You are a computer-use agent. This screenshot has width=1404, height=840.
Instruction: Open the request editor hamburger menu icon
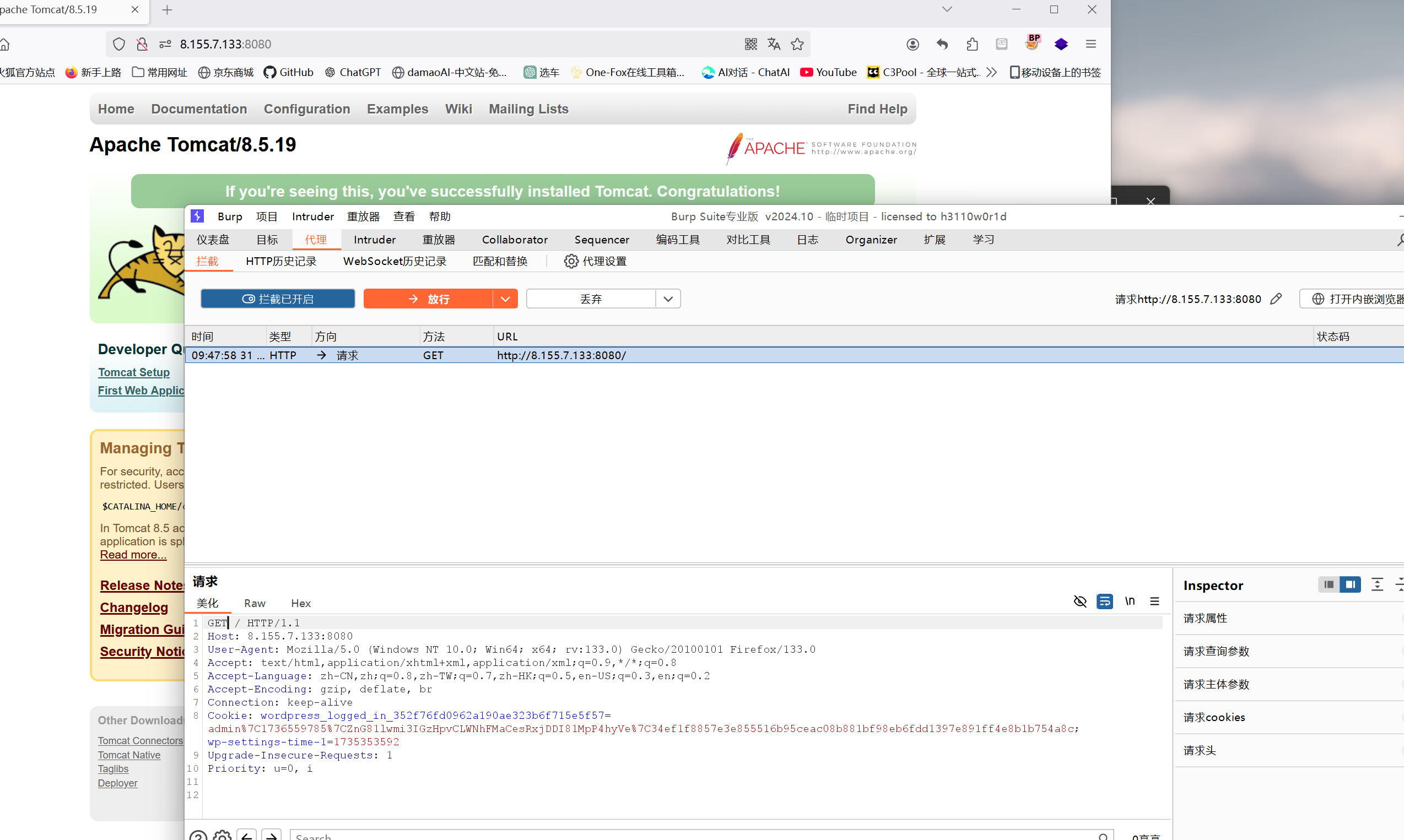click(1154, 601)
